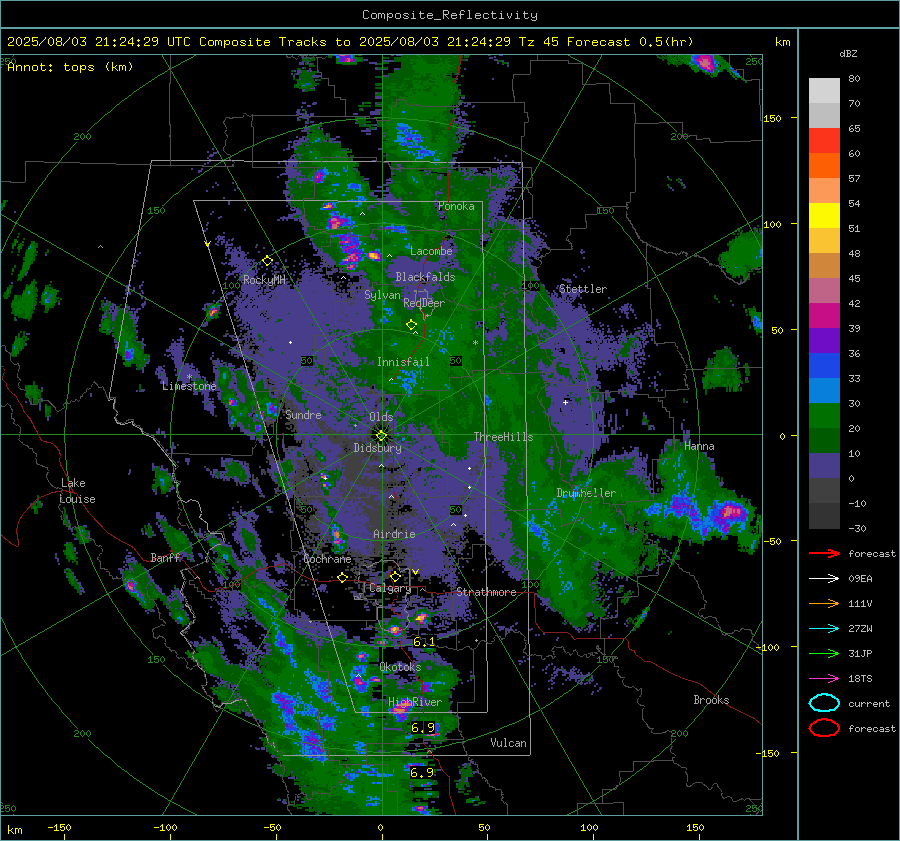This screenshot has width=900, height=841.
Task: Click the Olds label
Action: [x=381, y=417]
